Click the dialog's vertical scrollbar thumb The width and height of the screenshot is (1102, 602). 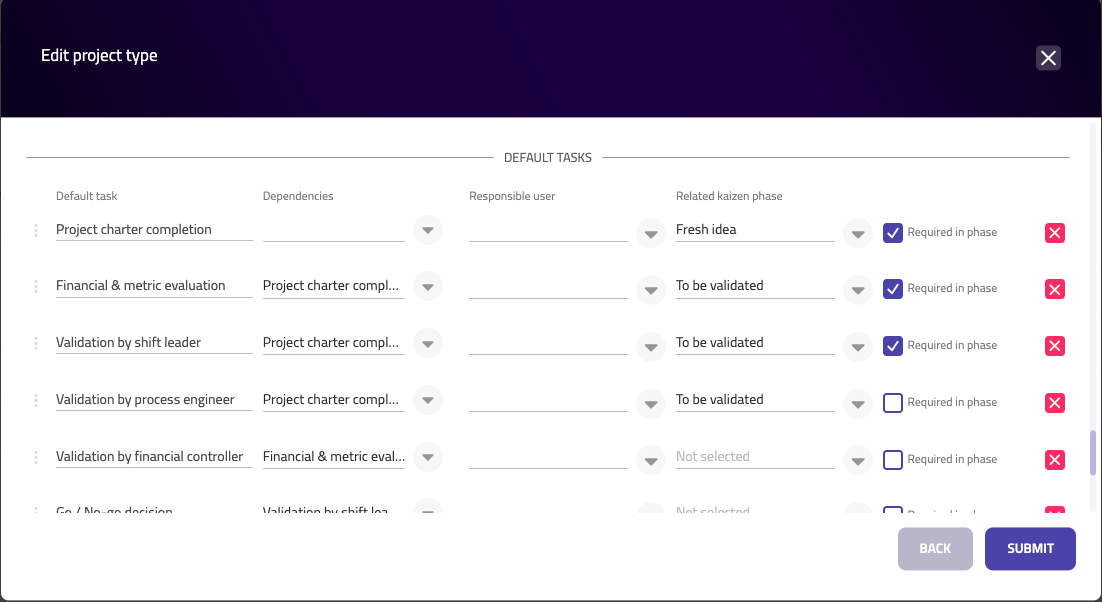[1093, 452]
